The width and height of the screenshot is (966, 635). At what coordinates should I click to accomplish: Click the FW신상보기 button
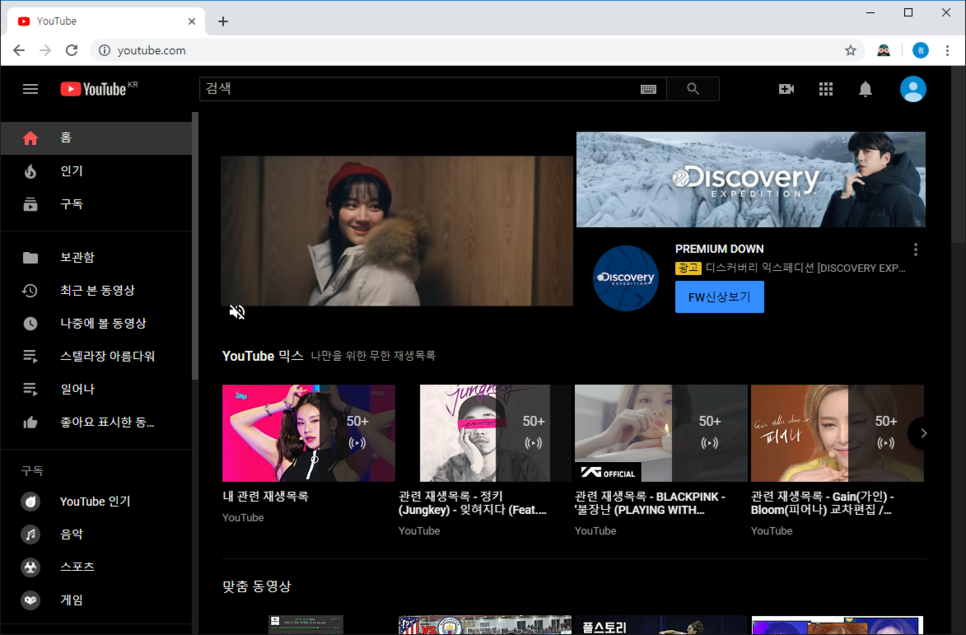coord(719,297)
